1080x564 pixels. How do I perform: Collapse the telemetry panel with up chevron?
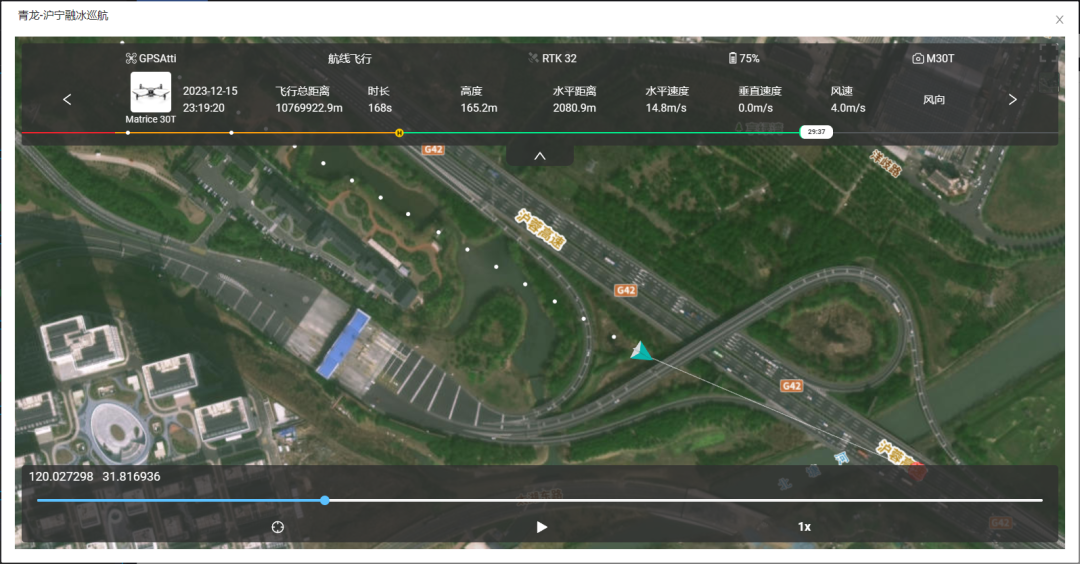click(540, 155)
